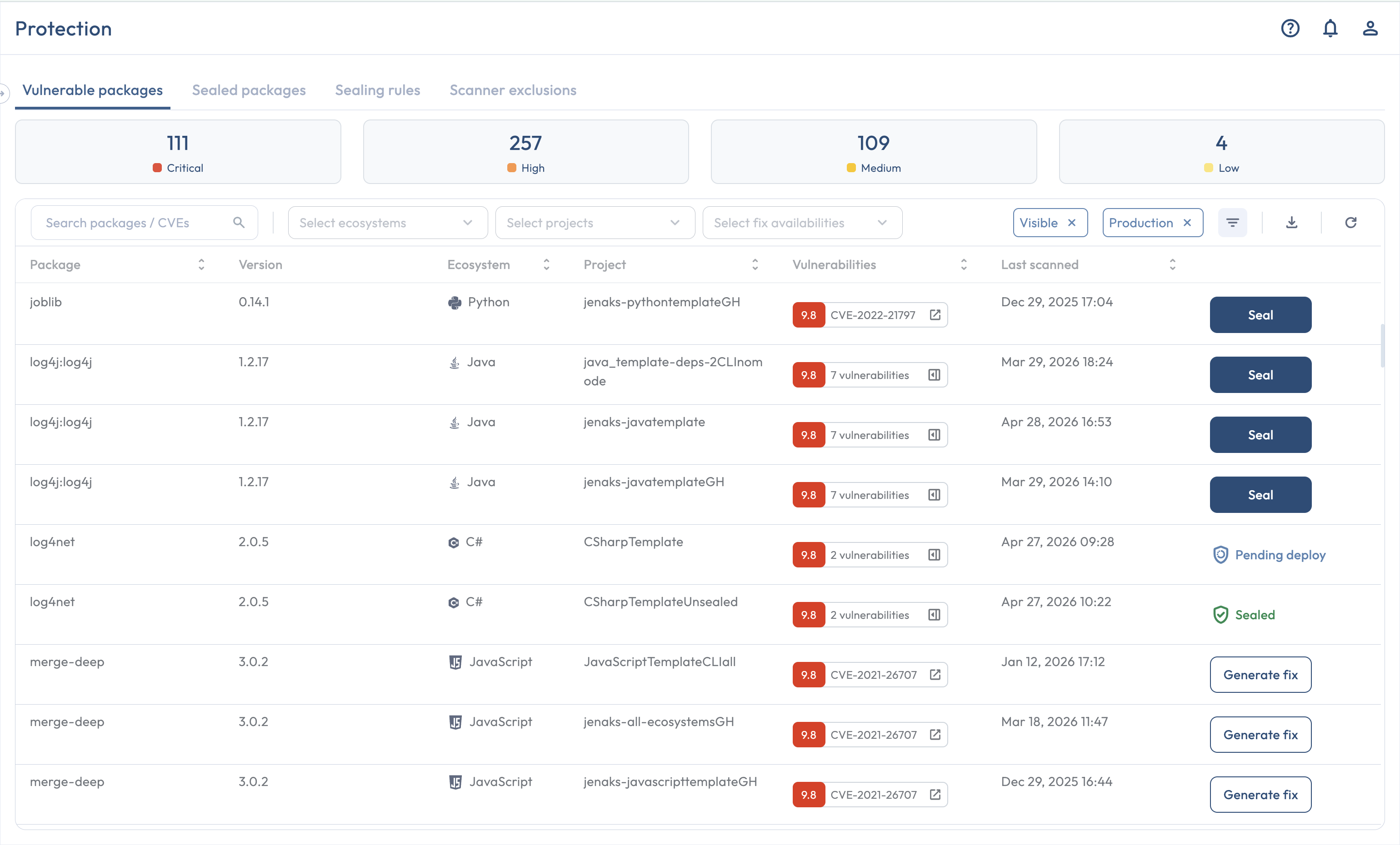Seal log4j in jenaks-javatemplate project
Viewport: 1400px width, 845px height.
1260,435
